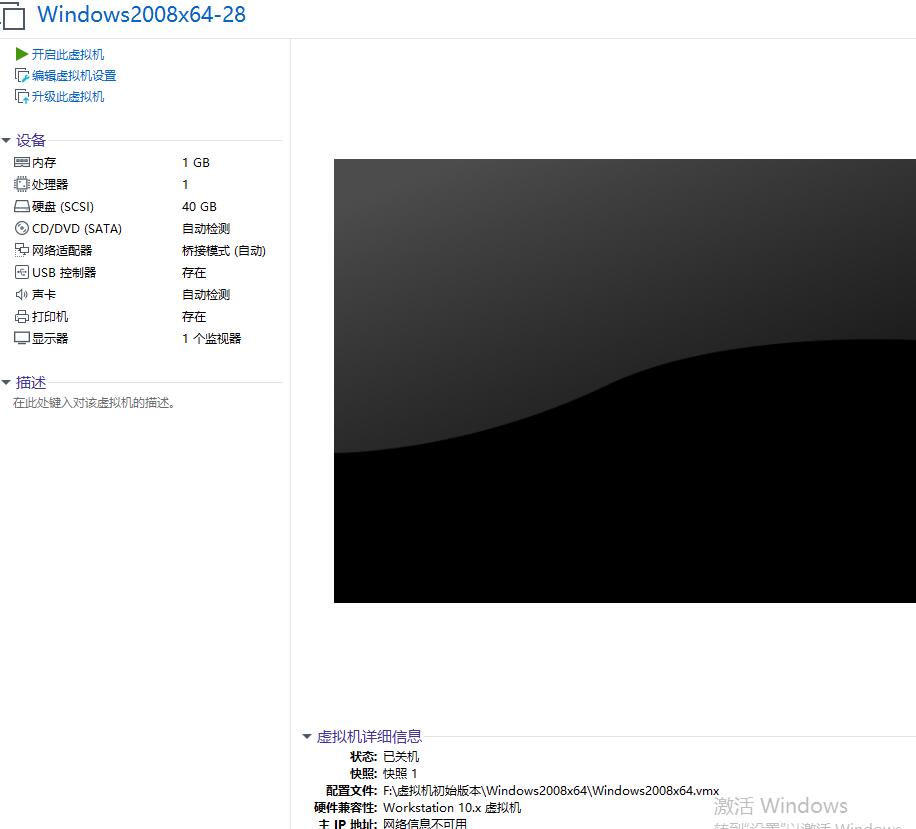Viewport: 916px width, 829px height.
Task: Select the 显示器 row label
Action: pyautogui.click(x=50, y=338)
